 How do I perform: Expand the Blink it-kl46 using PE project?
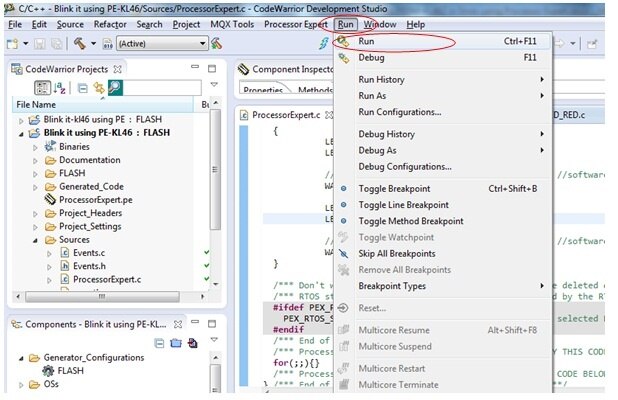[21, 120]
